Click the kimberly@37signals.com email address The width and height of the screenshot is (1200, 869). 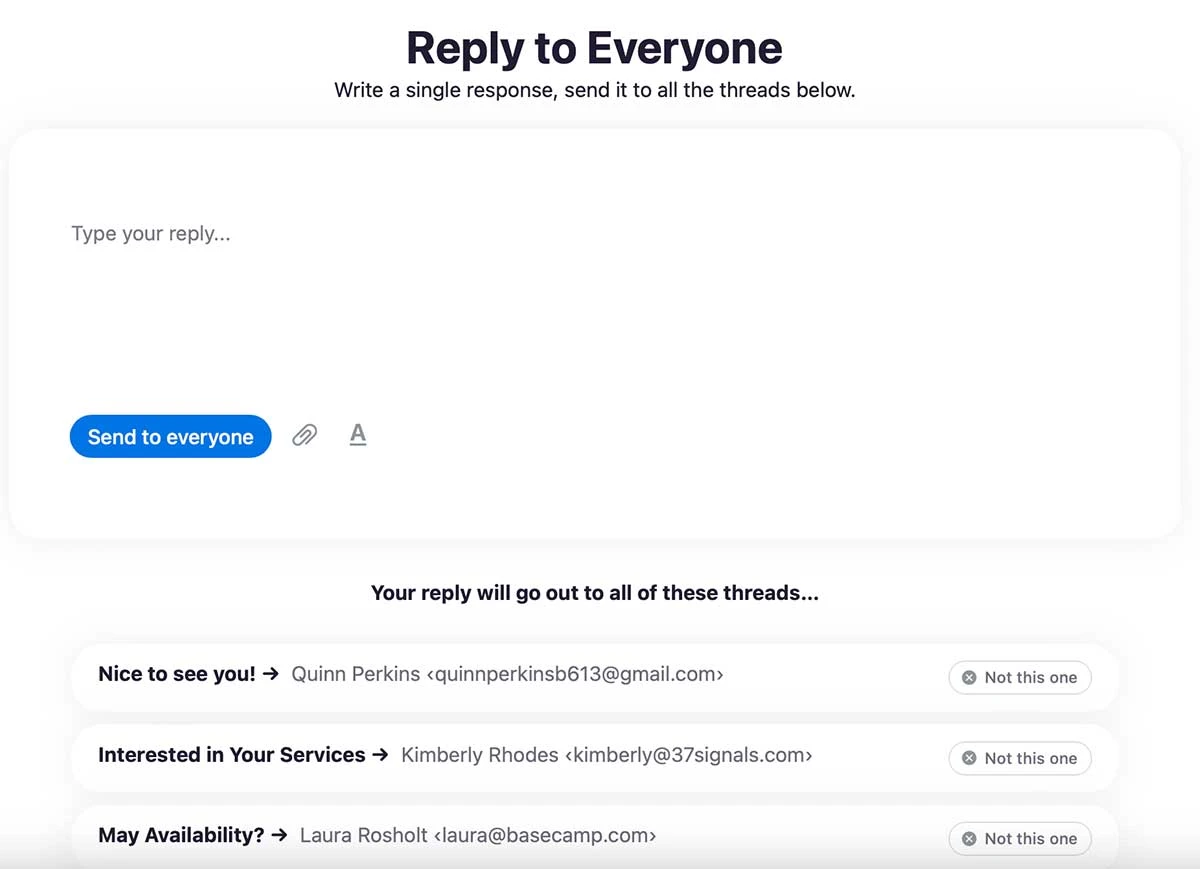pyautogui.click(x=688, y=756)
